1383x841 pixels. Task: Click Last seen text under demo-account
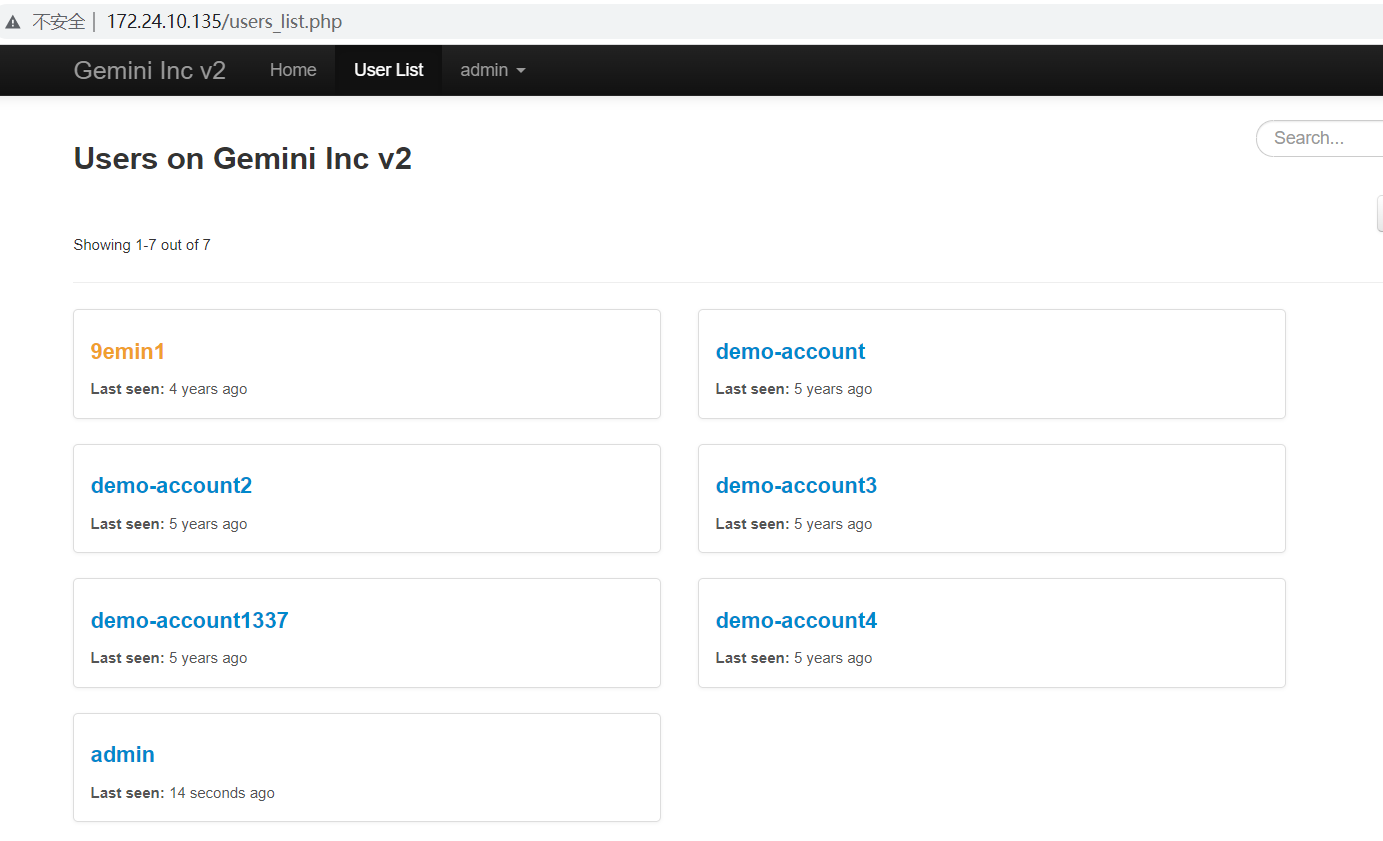pyautogui.click(x=794, y=389)
